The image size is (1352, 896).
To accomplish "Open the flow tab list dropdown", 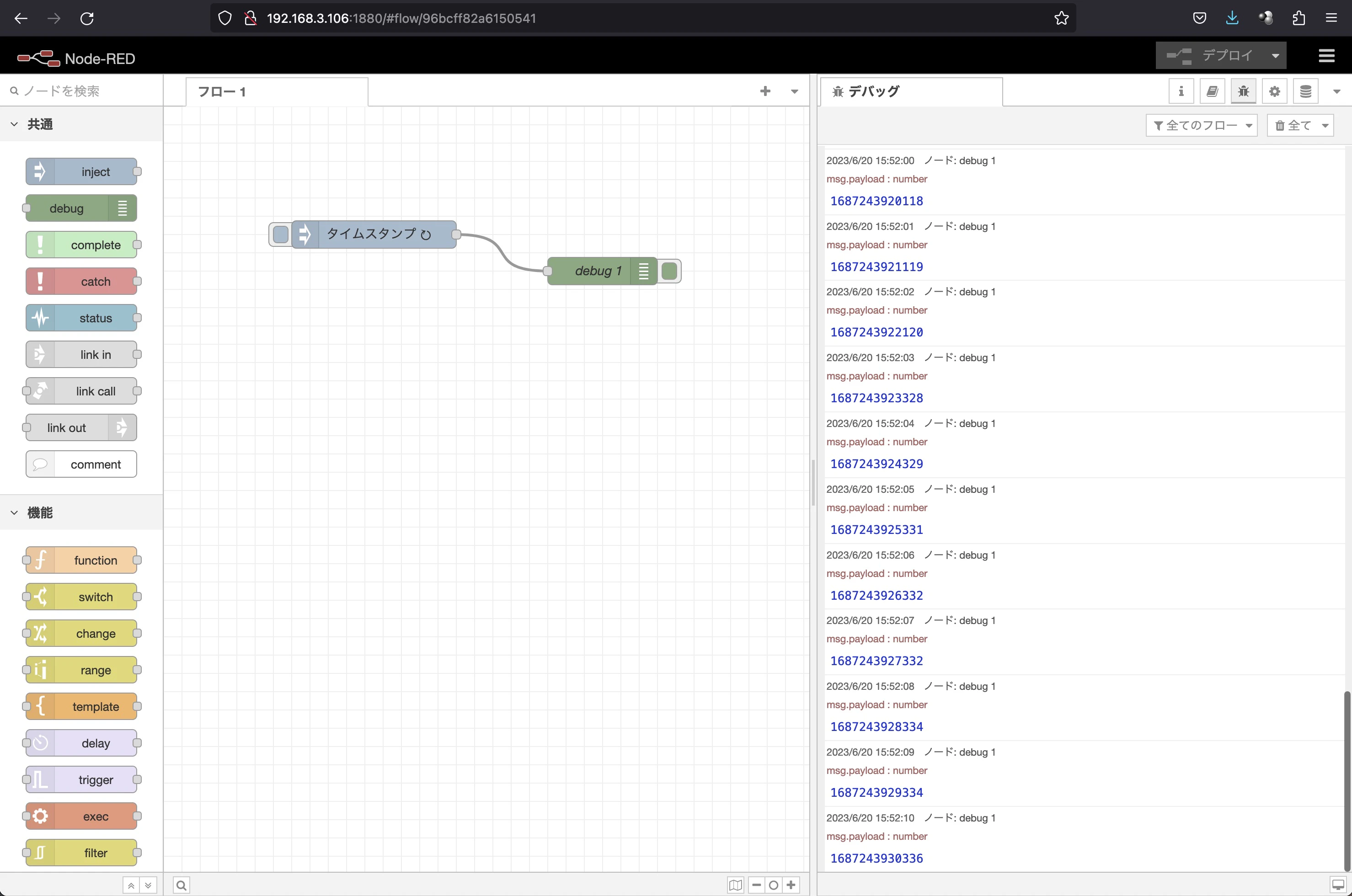I will [x=794, y=91].
